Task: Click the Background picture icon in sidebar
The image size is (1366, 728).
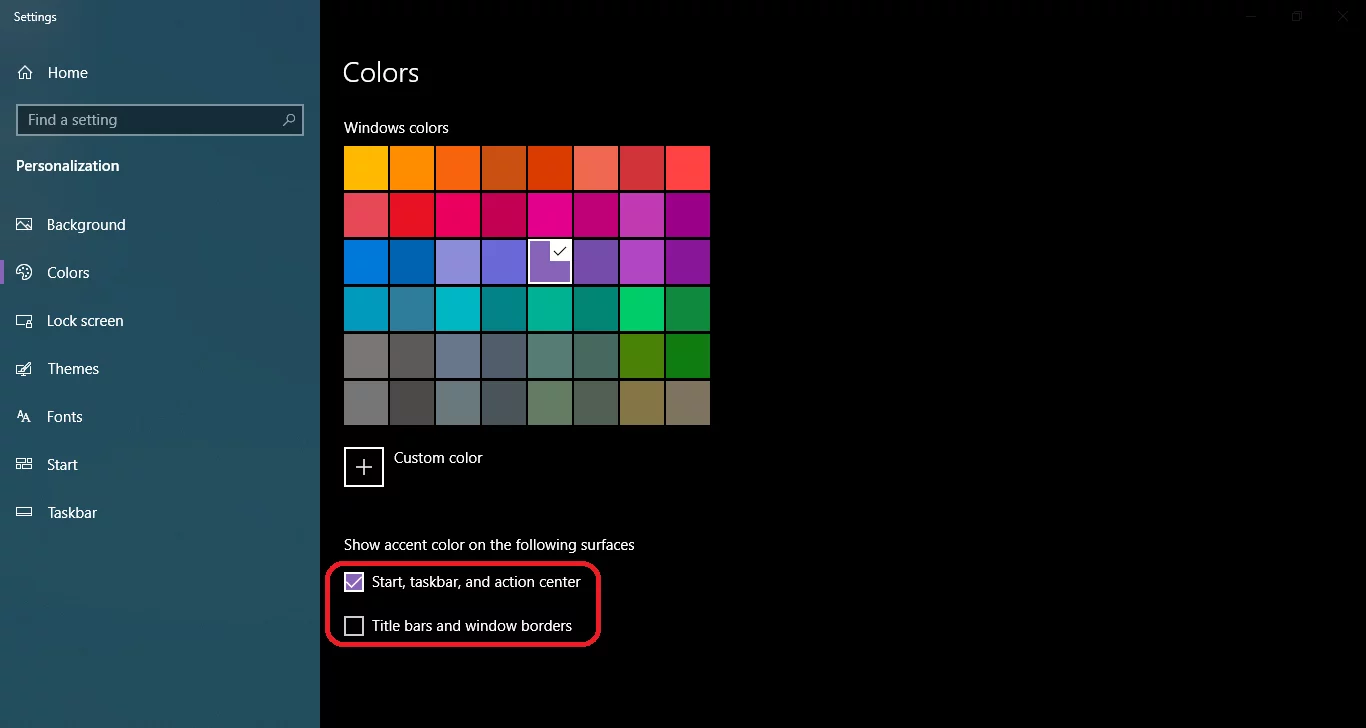Action: pos(25,225)
